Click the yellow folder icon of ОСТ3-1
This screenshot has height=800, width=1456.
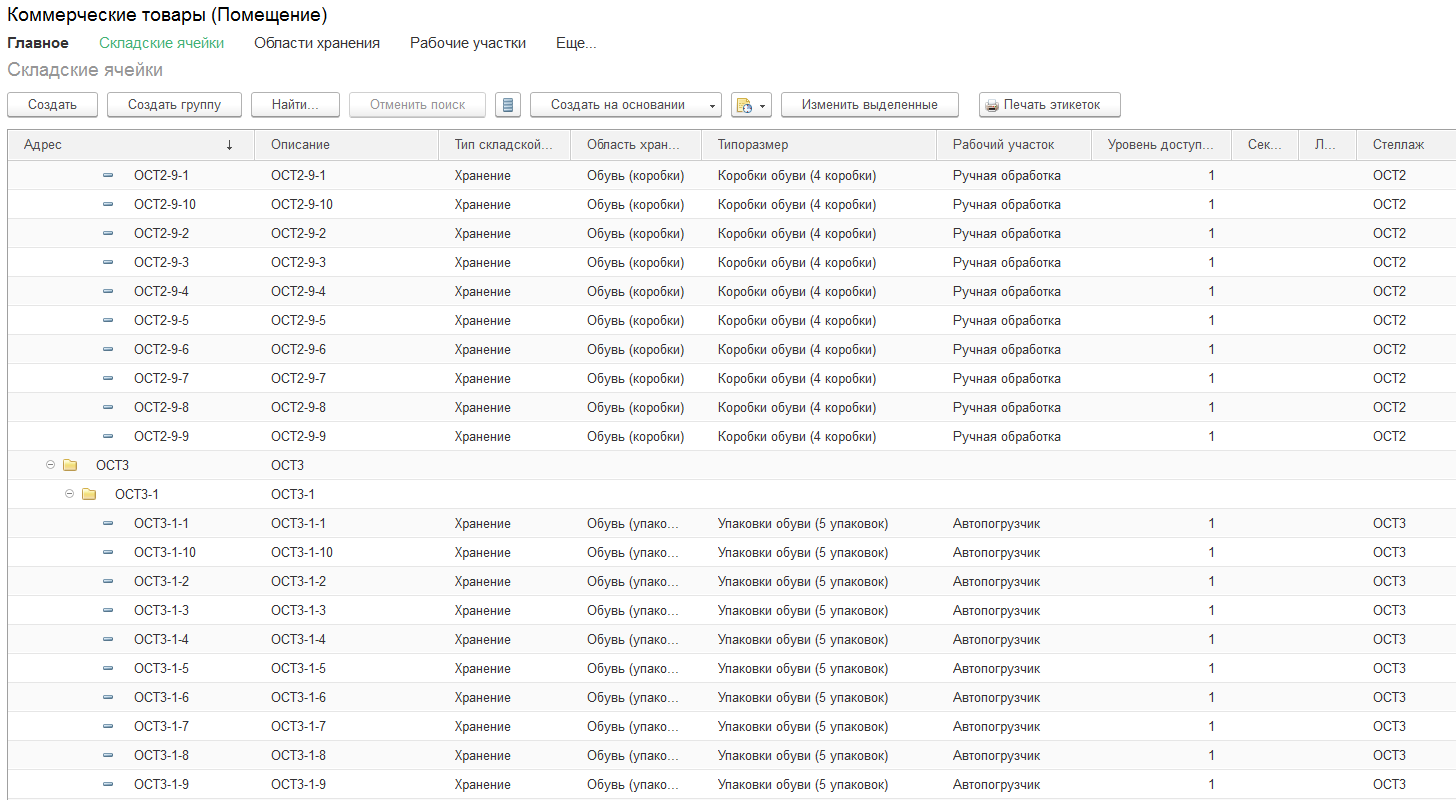click(x=89, y=494)
